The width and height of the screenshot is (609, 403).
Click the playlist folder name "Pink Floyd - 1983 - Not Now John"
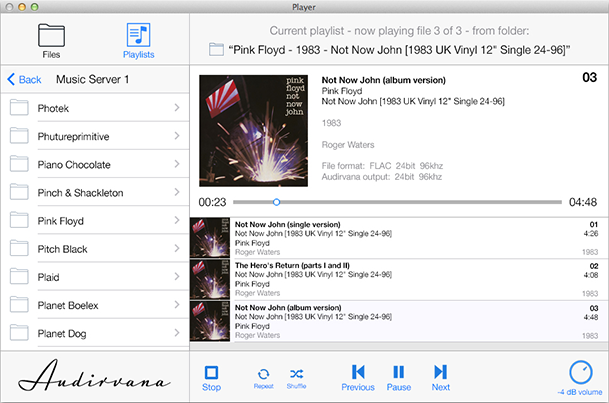pos(399,50)
